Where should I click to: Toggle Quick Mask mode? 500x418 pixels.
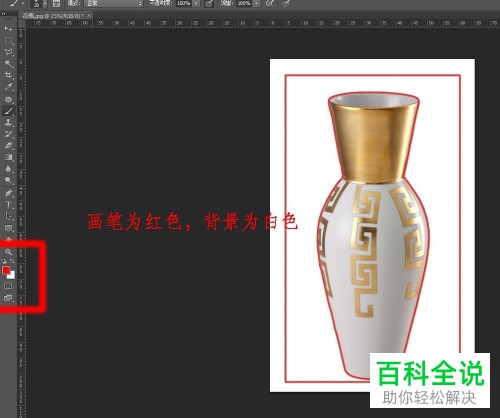pos(8,286)
